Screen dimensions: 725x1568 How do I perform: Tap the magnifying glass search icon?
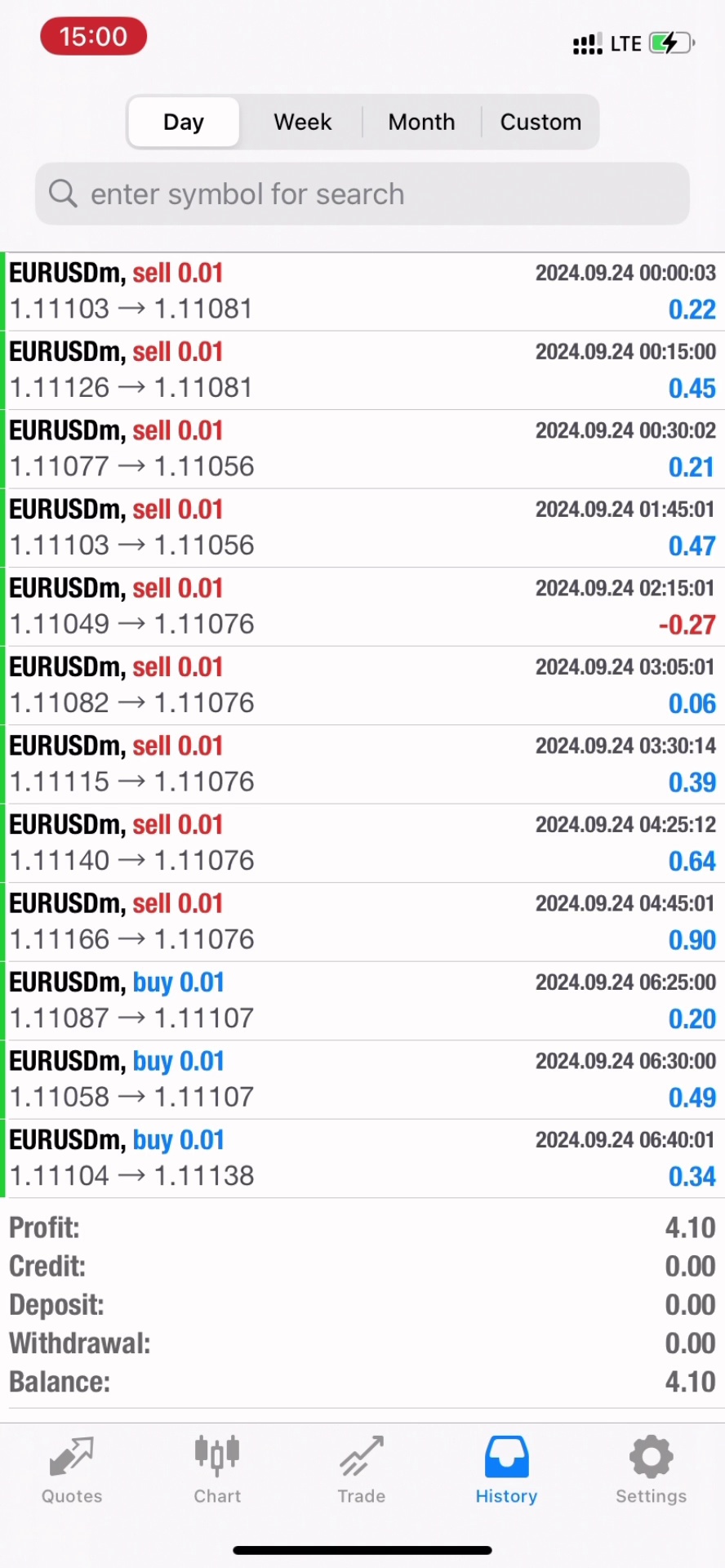(x=63, y=194)
